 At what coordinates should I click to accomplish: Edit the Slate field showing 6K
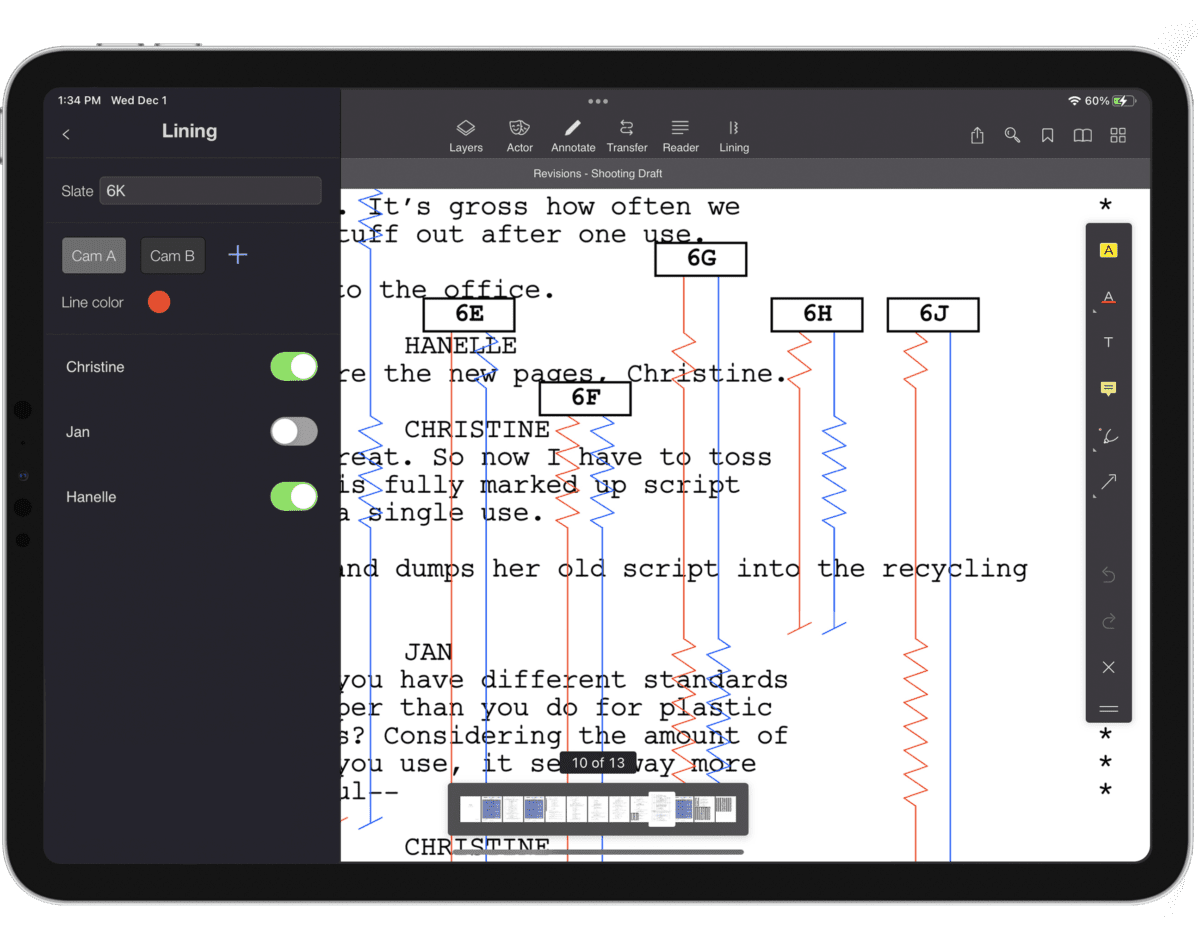pos(210,190)
